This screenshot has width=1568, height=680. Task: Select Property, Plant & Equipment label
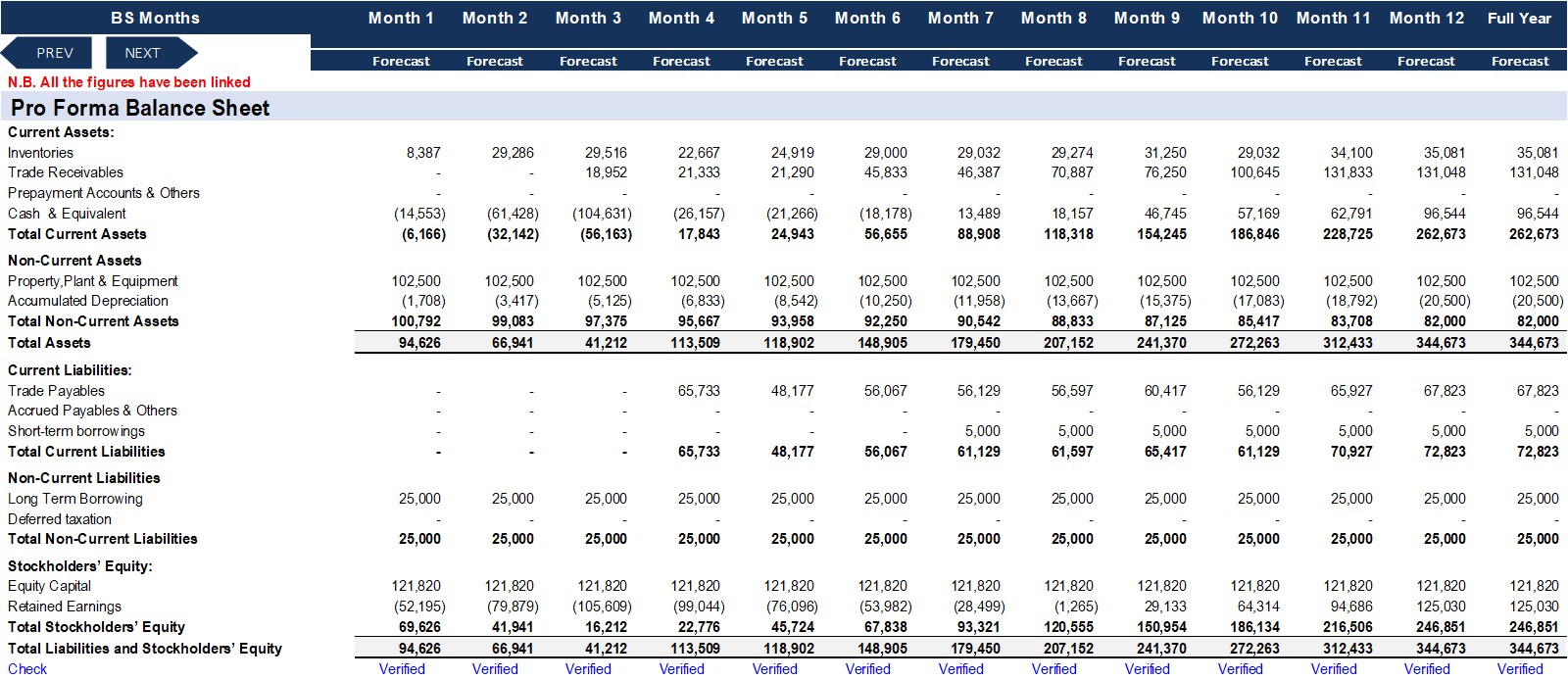[93, 281]
